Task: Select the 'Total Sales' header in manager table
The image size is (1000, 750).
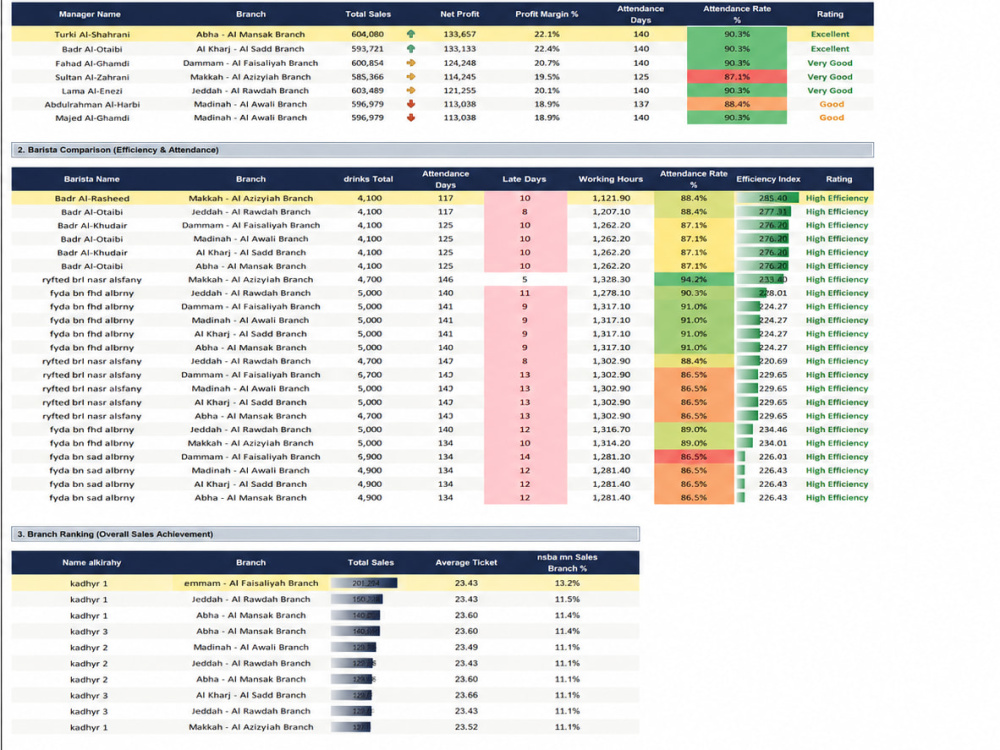Action: (368, 14)
